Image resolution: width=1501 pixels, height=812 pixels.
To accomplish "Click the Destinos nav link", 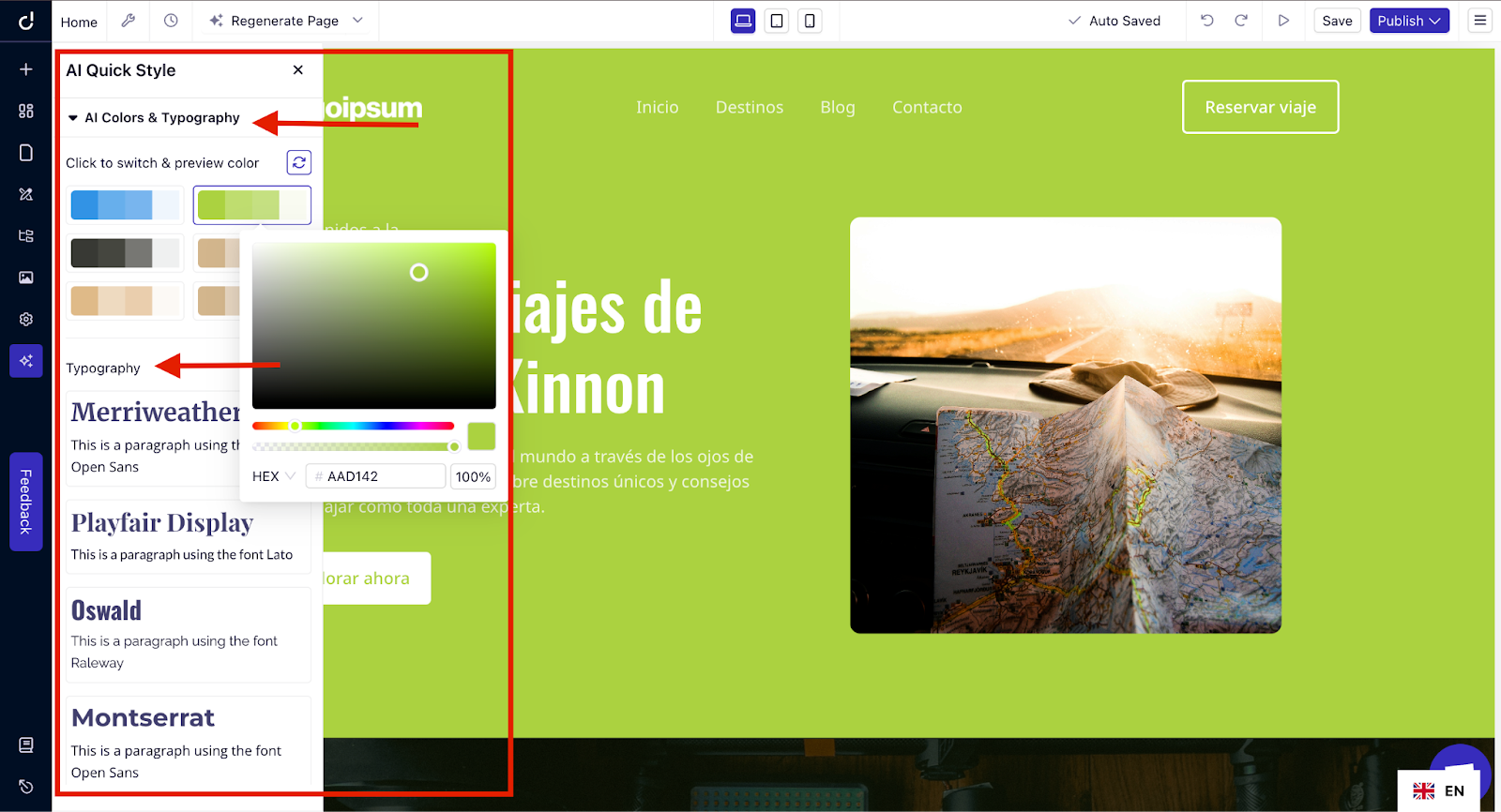I will pos(750,107).
